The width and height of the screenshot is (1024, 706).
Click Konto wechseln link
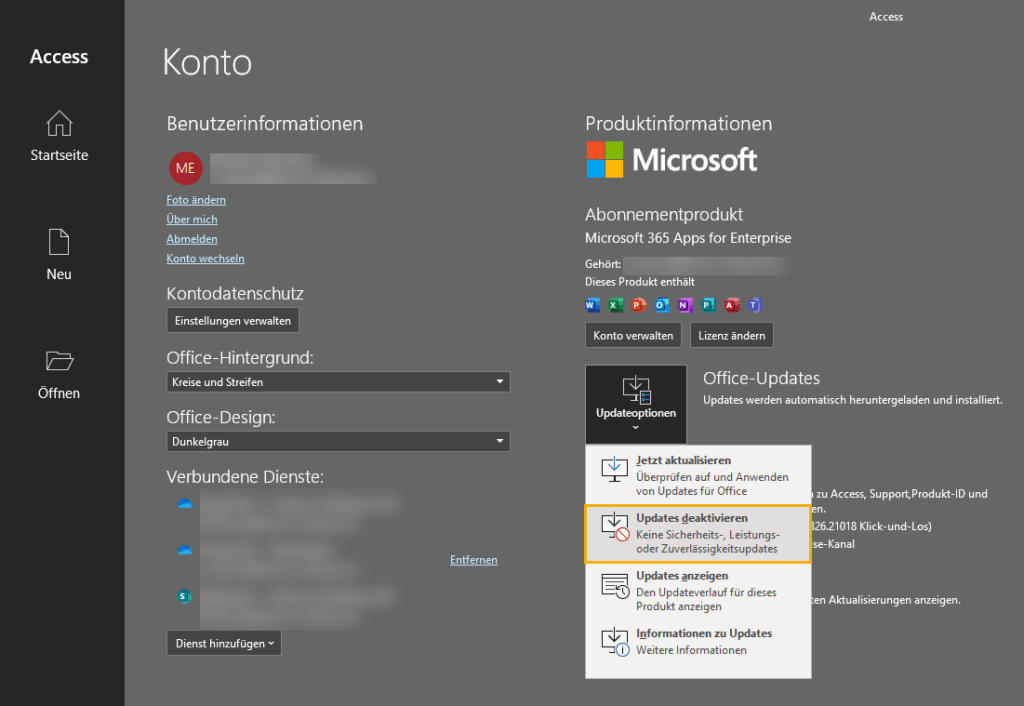(x=206, y=259)
